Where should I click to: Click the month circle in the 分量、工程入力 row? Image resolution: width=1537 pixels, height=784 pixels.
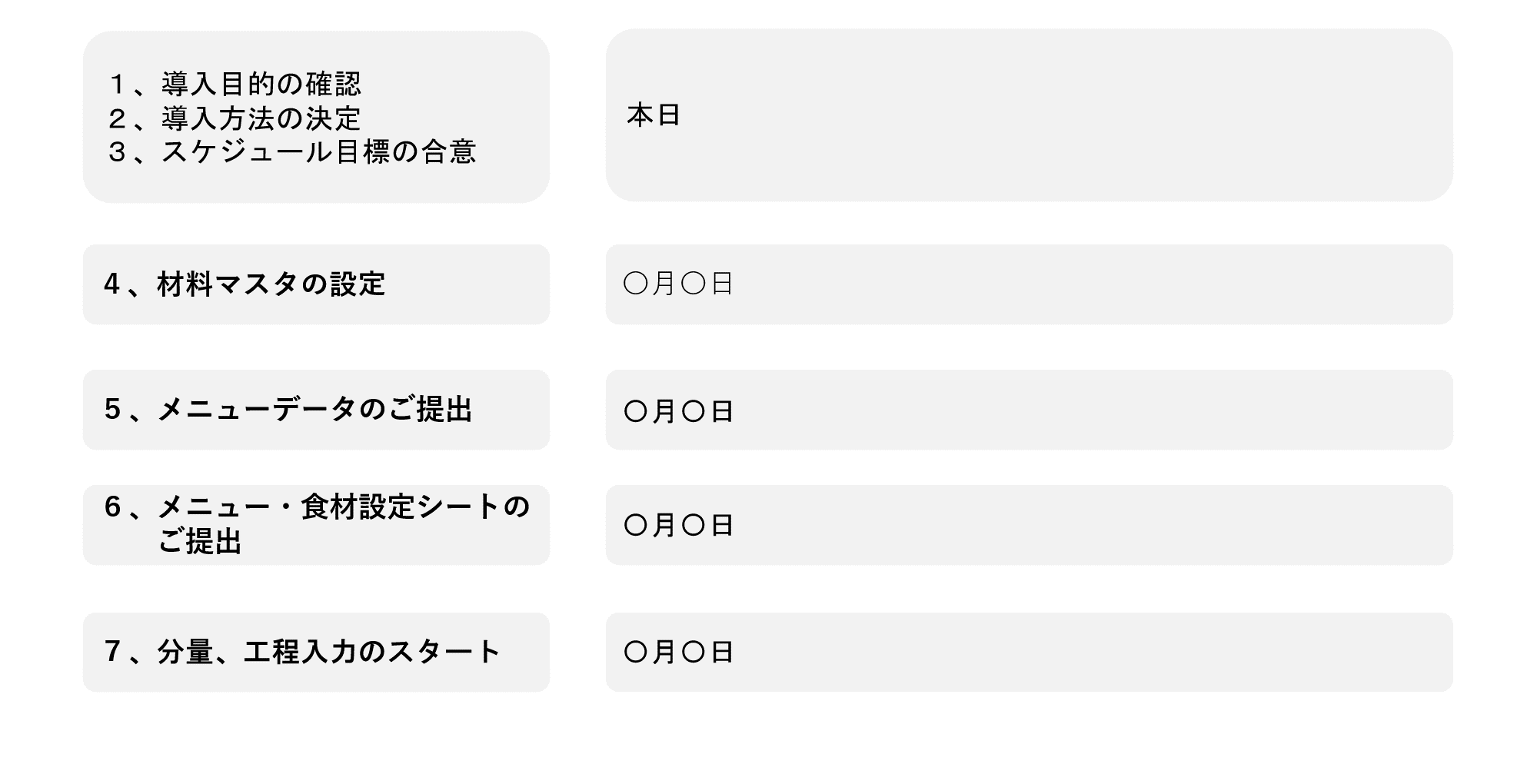click(x=636, y=653)
